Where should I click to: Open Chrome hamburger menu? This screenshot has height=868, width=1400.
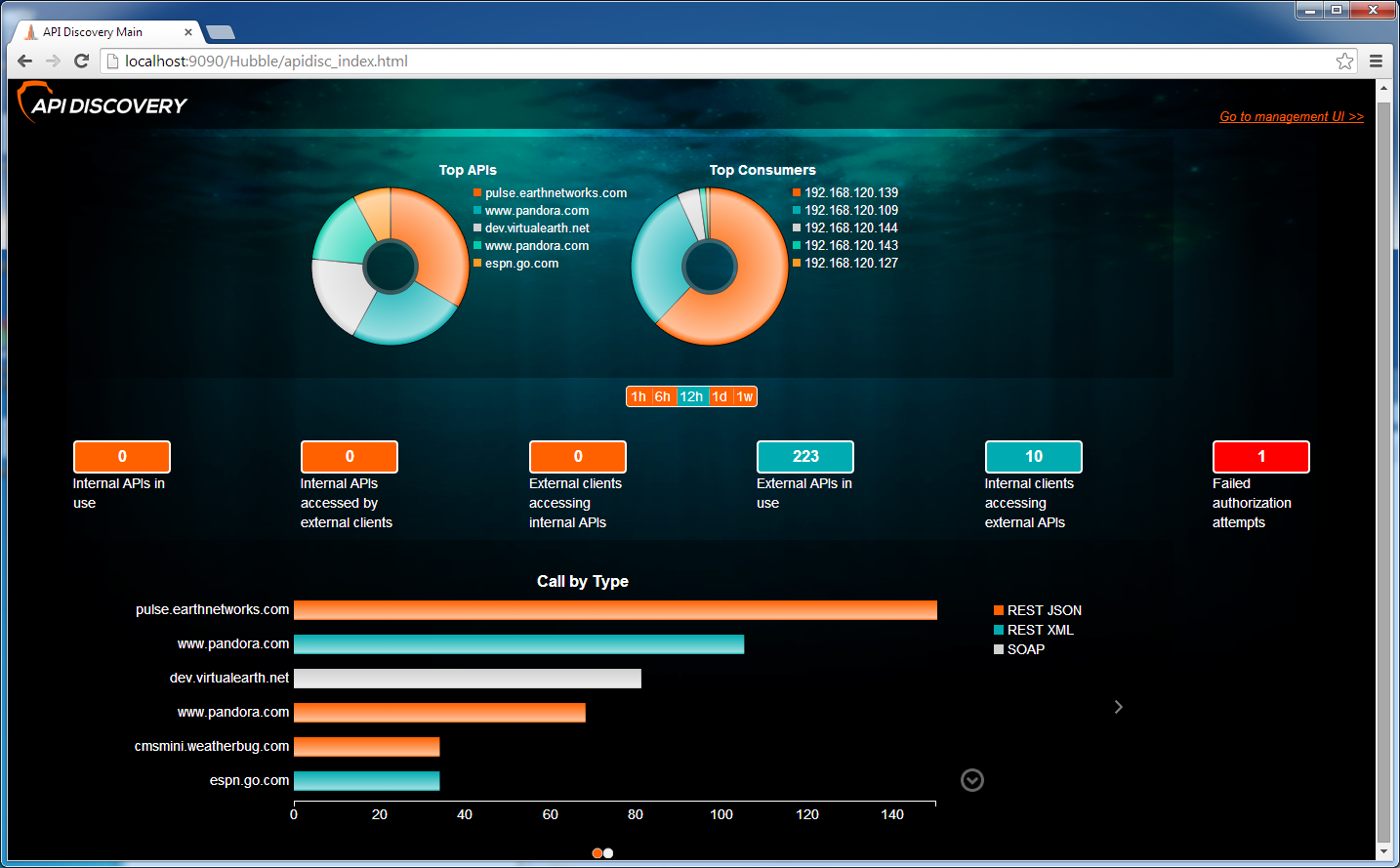1376,61
